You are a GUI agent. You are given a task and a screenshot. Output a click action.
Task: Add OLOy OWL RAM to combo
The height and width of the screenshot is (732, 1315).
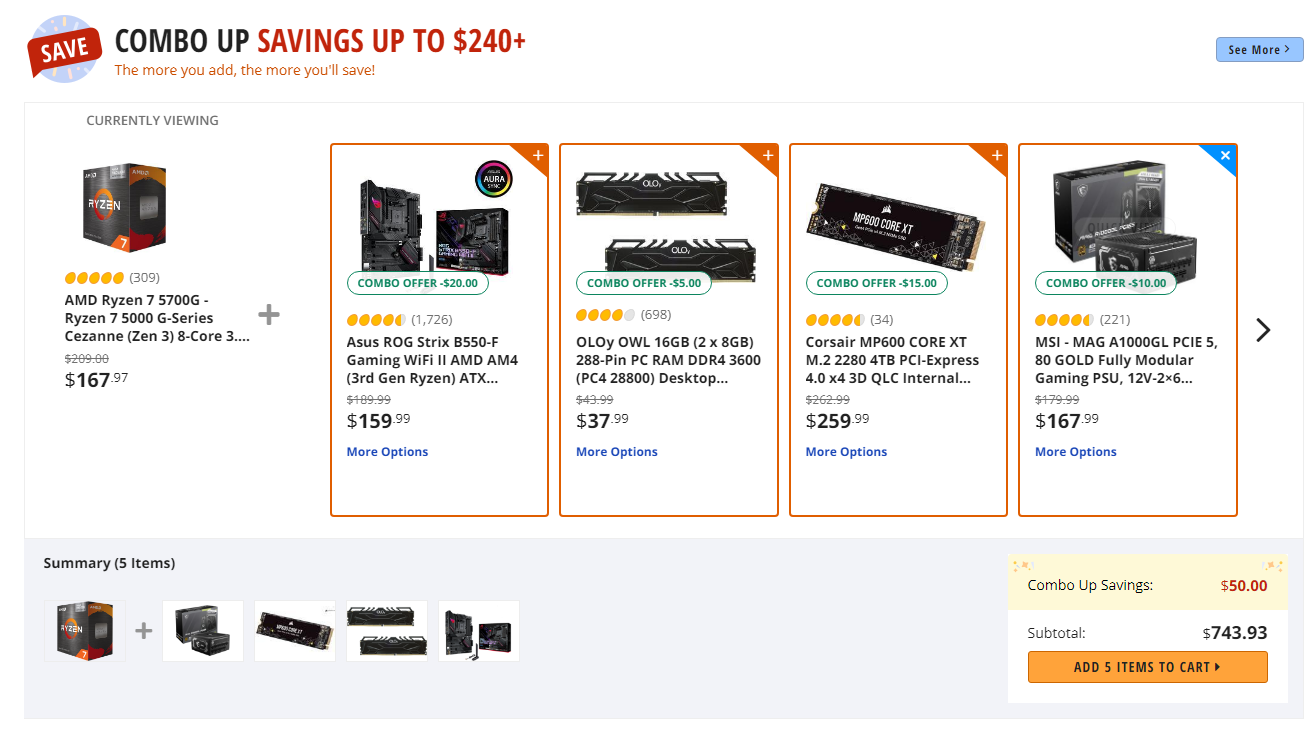(768, 156)
